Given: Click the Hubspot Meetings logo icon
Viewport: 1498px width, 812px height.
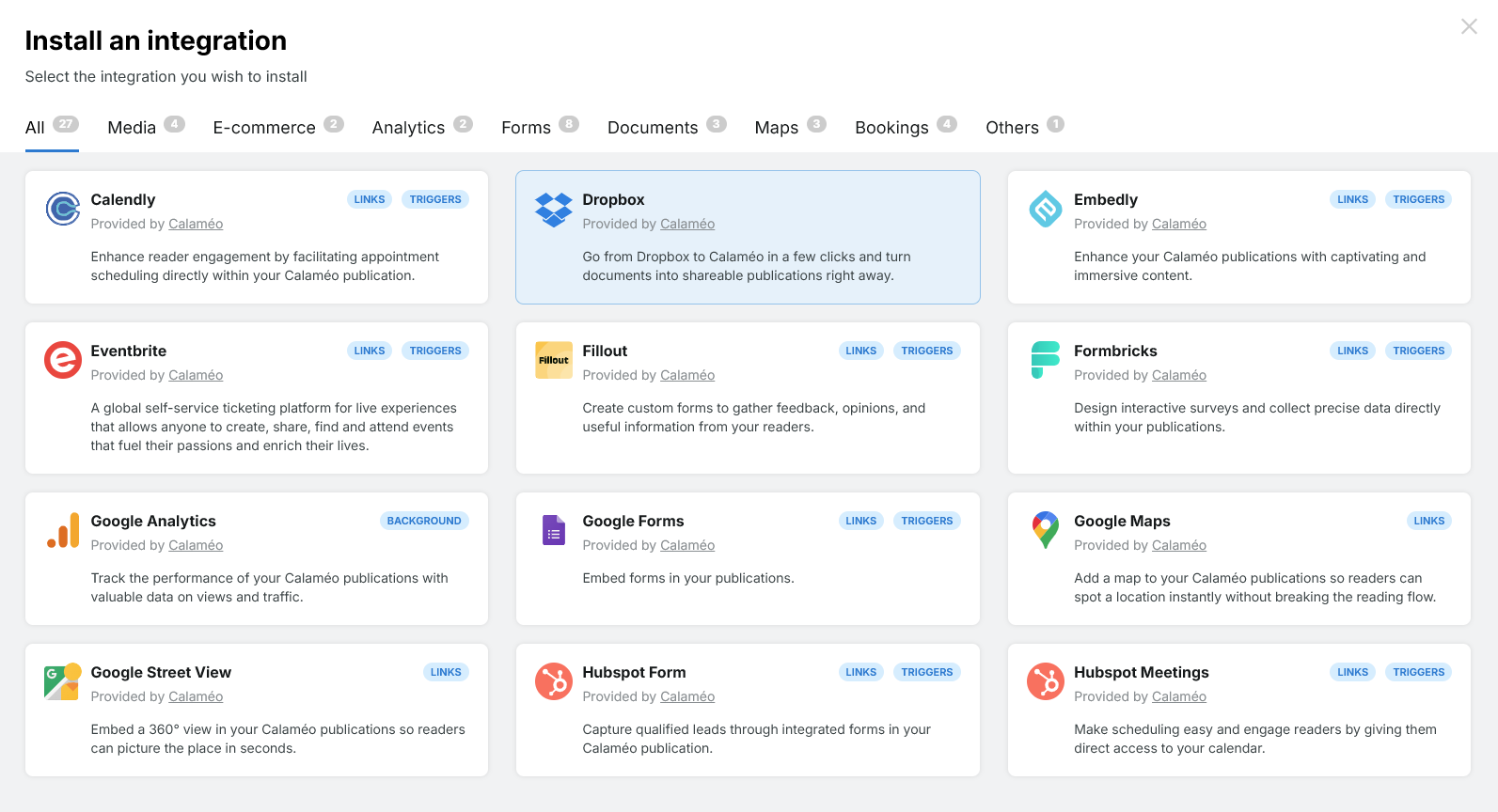Looking at the screenshot, I should tap(1046, 681).
